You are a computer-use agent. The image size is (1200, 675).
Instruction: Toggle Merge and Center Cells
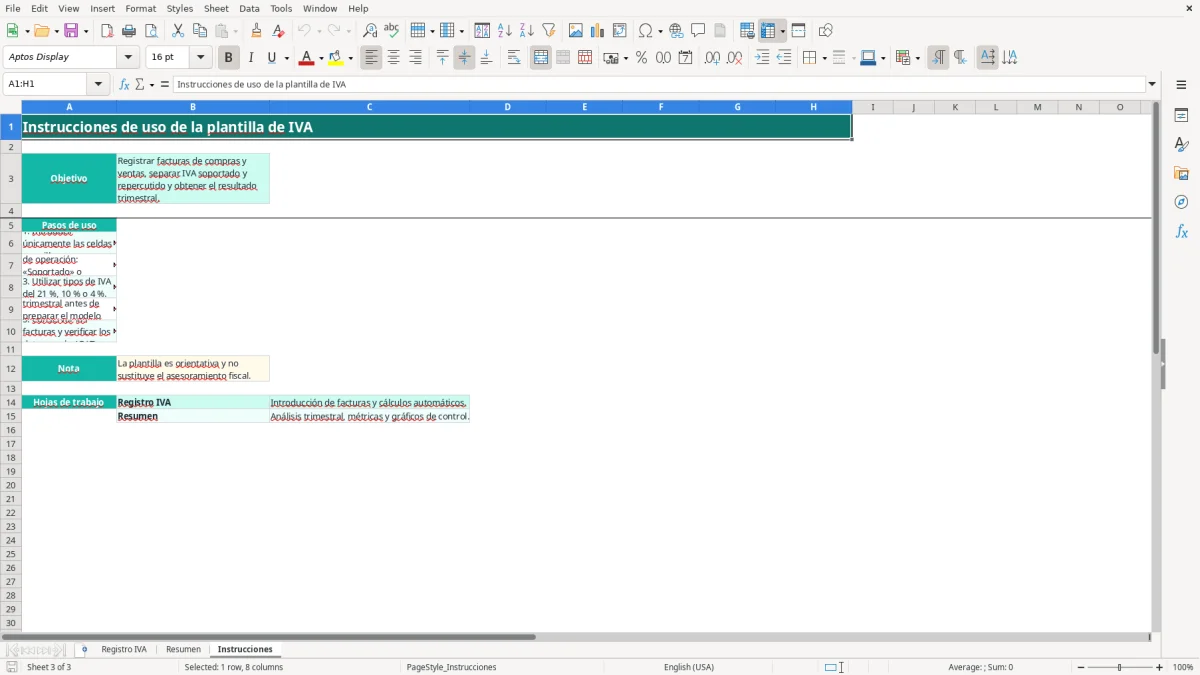pos(541,58)
